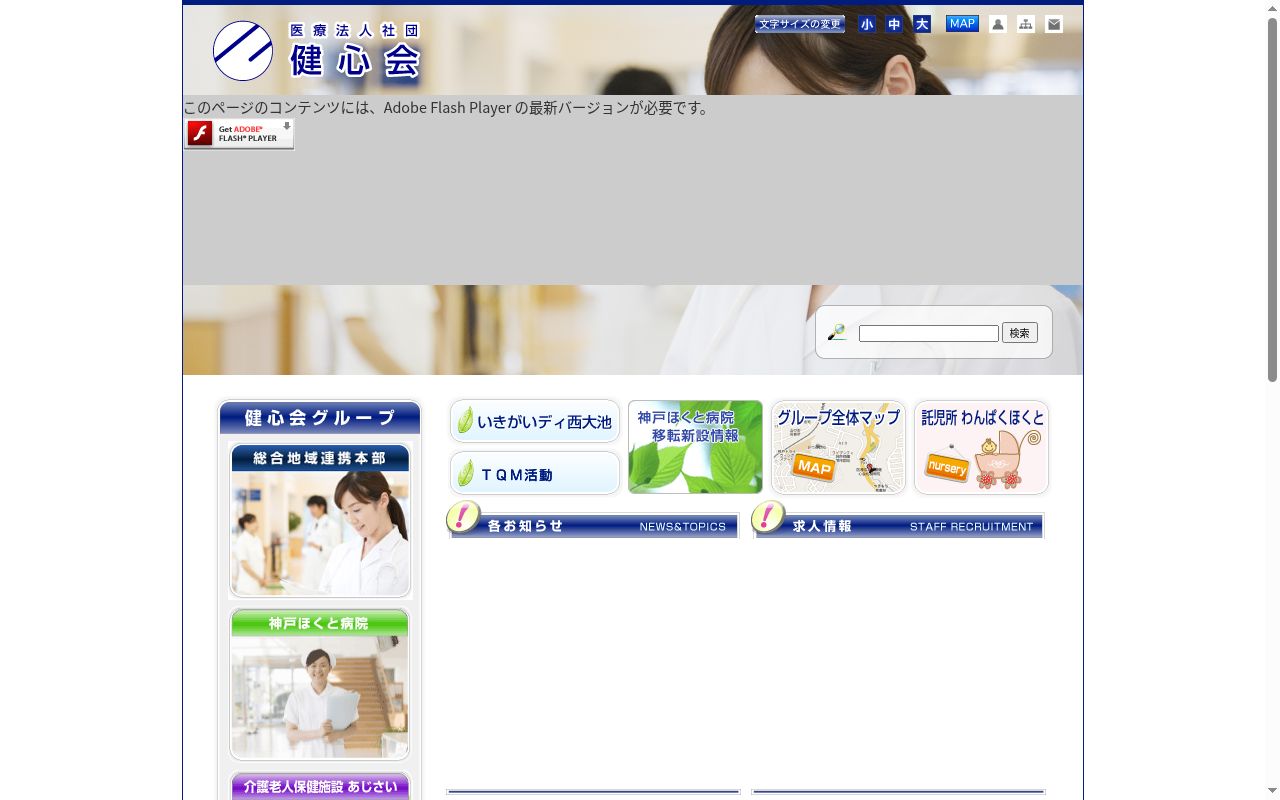Click the mail envelope icon in the header

[x=1054, y=24]
